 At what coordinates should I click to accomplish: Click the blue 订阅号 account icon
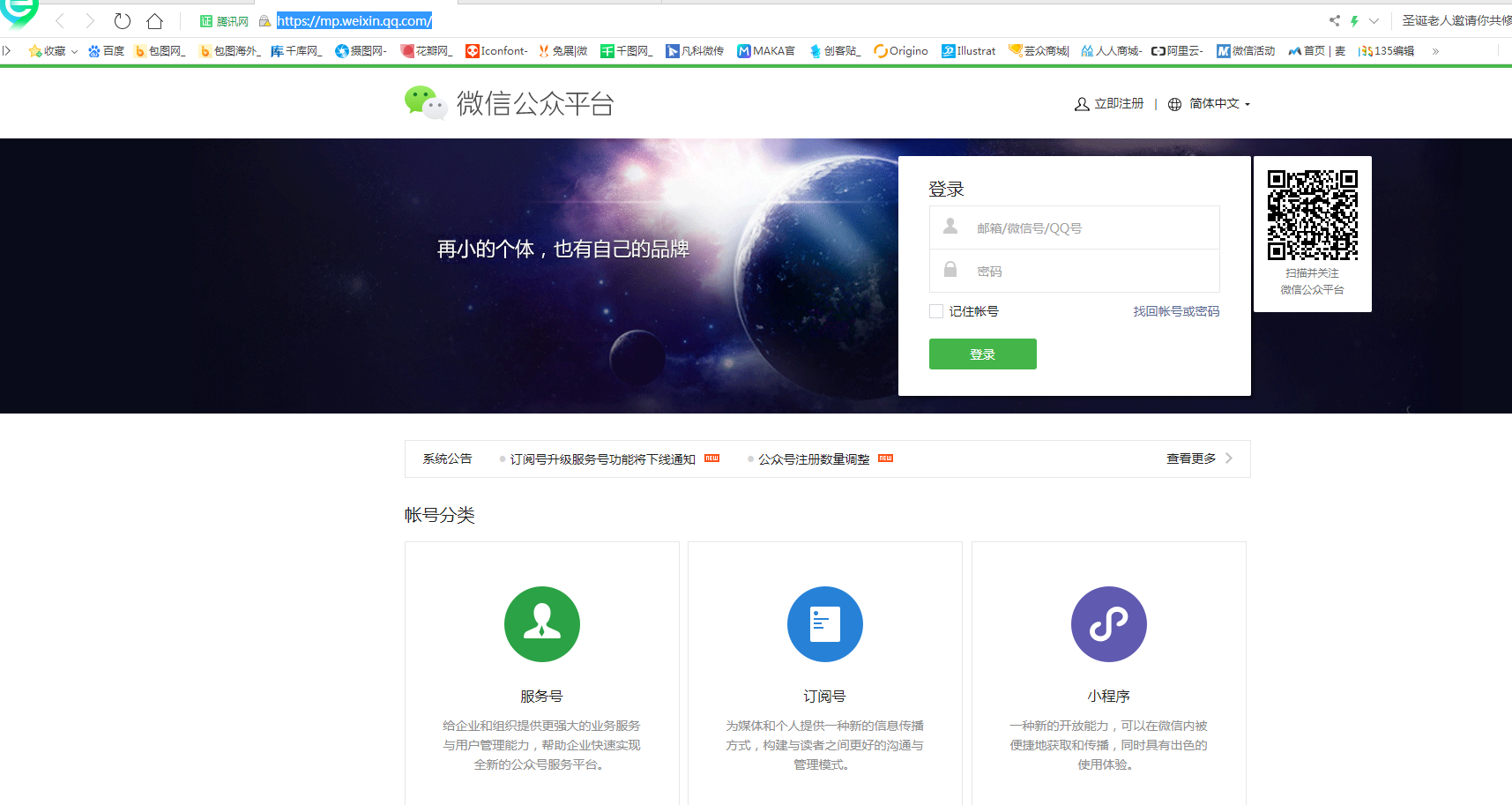(x=825, y=624)
